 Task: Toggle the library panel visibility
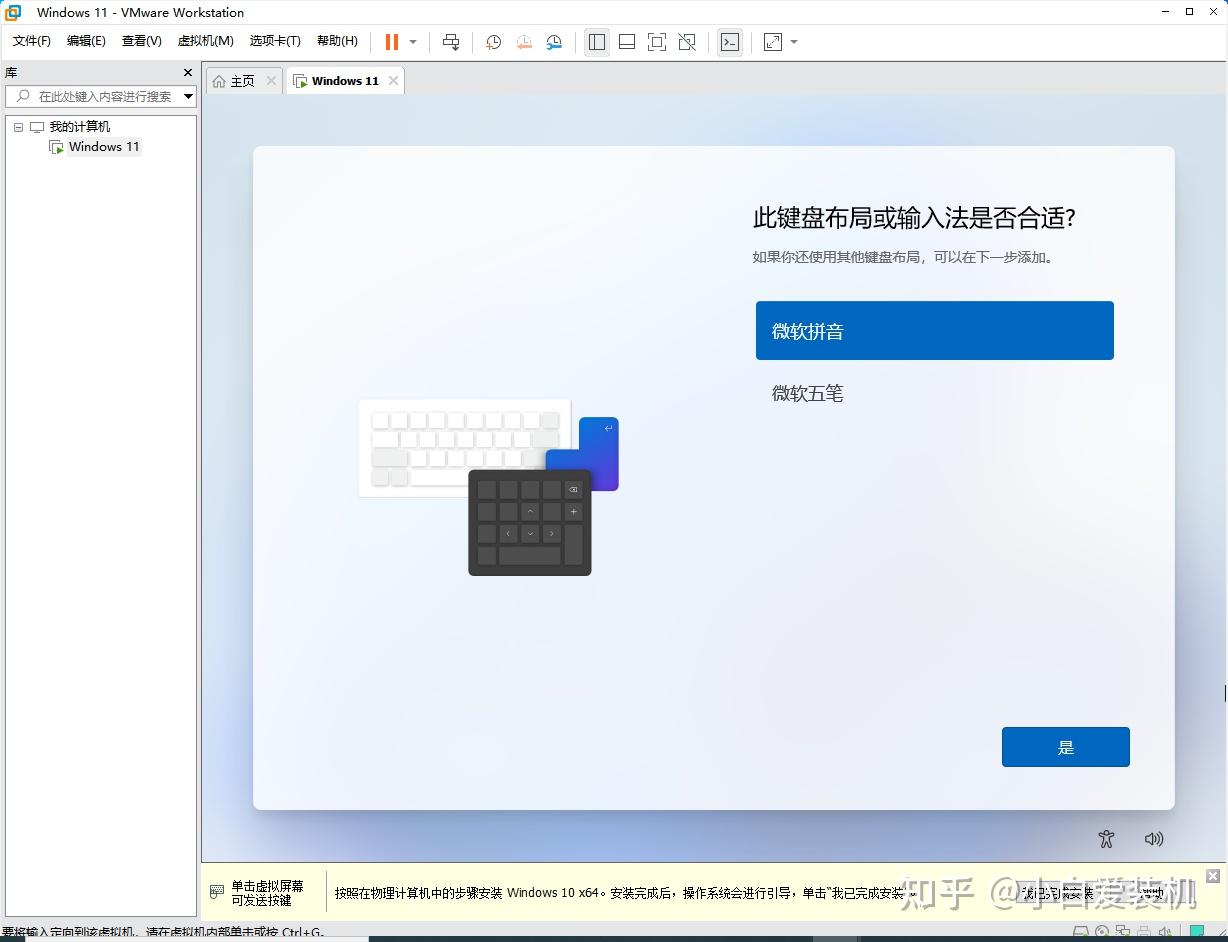coord(596,42)
